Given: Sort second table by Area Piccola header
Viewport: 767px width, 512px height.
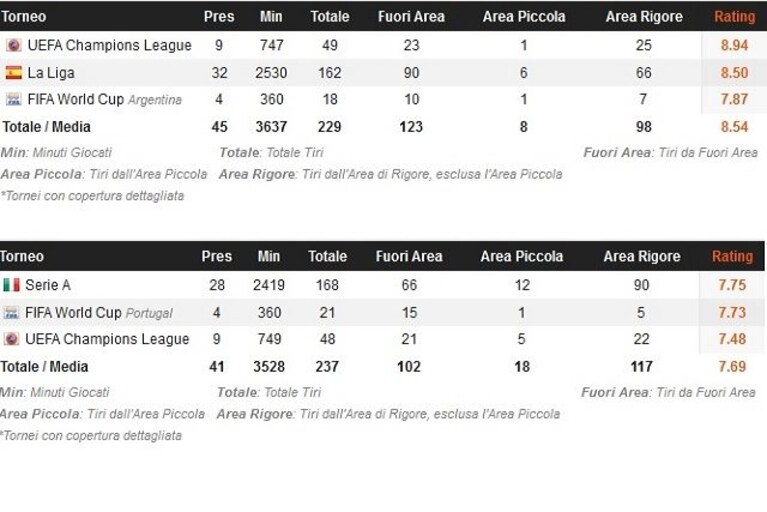Looking at the screenshot, I should tap(521, 256).
